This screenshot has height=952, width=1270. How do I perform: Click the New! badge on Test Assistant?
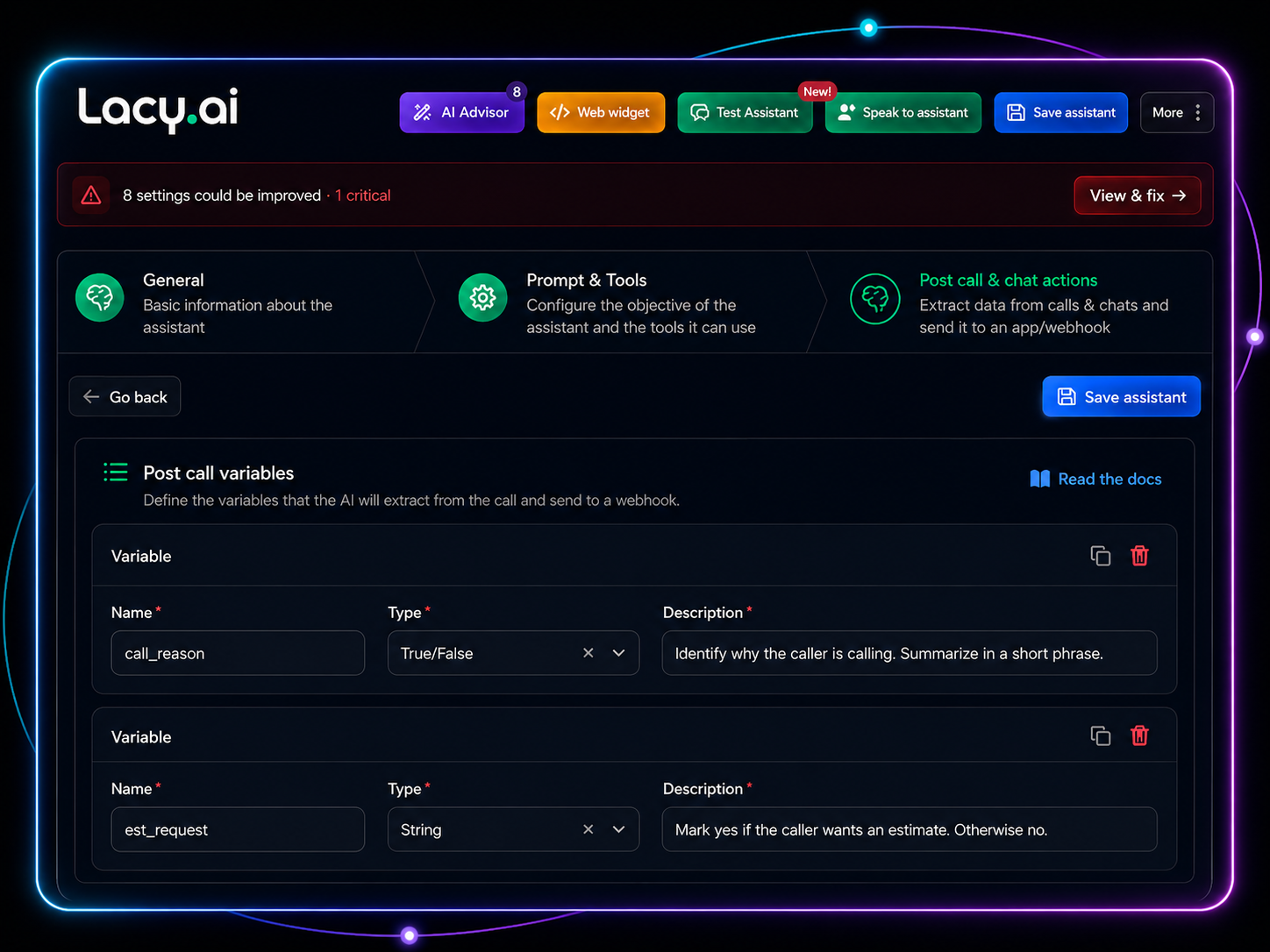817,91
